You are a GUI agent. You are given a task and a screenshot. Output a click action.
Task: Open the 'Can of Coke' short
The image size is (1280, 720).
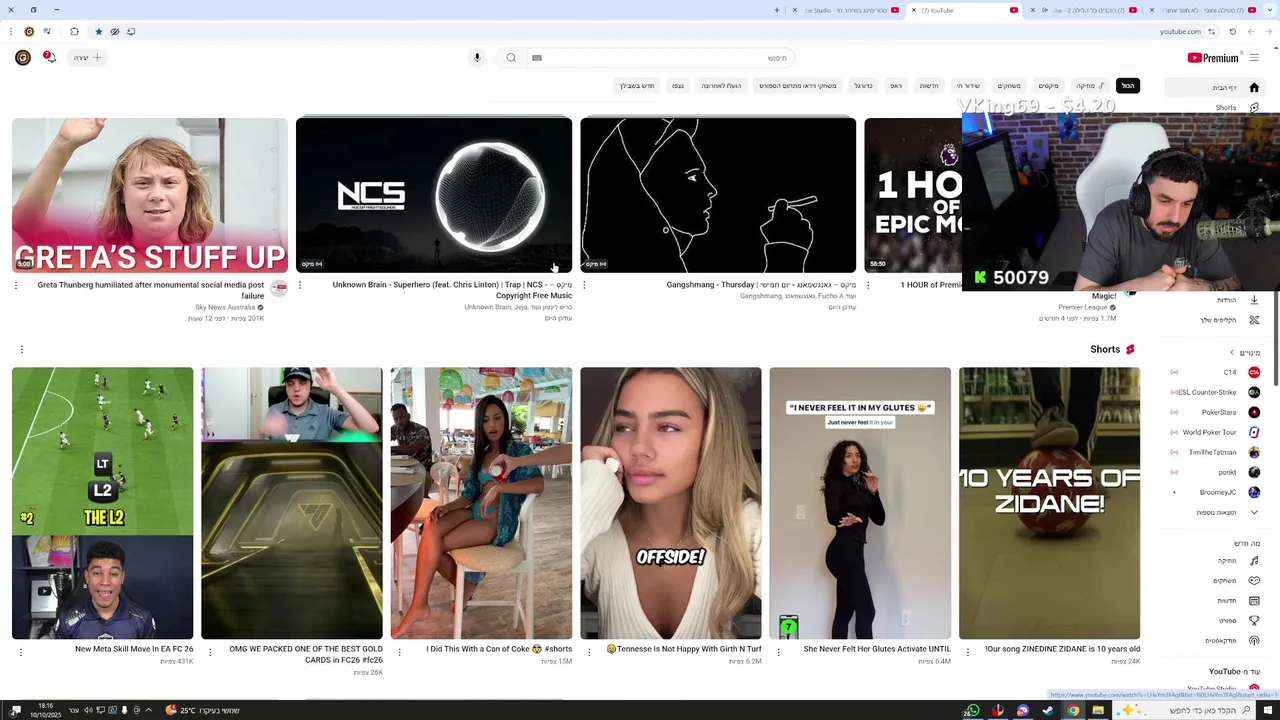[481, 503]
